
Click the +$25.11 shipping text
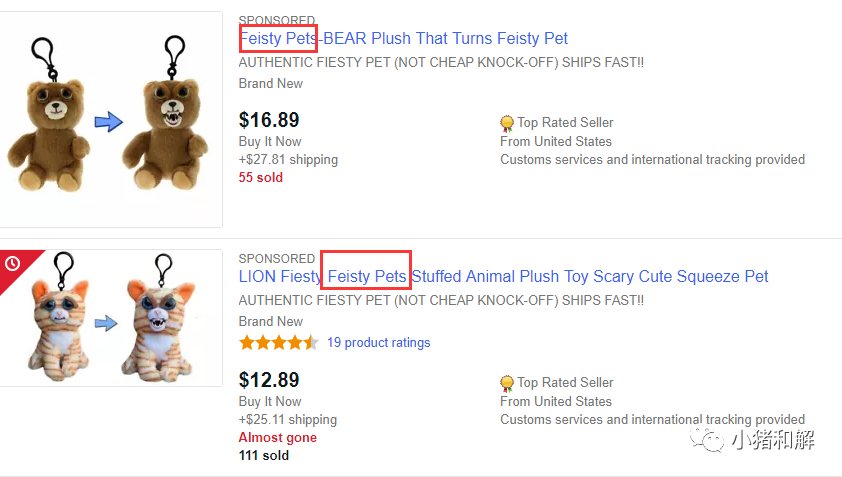(x=287, y=419)
